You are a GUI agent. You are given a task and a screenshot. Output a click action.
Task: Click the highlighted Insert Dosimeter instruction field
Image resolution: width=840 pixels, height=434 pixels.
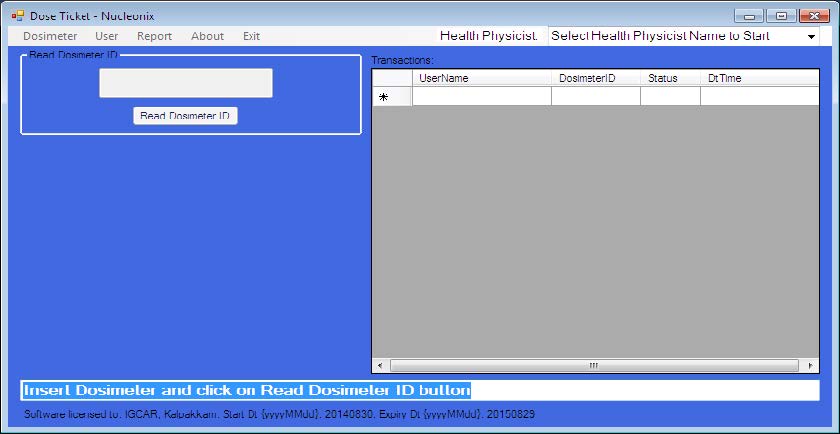[420, 390]
